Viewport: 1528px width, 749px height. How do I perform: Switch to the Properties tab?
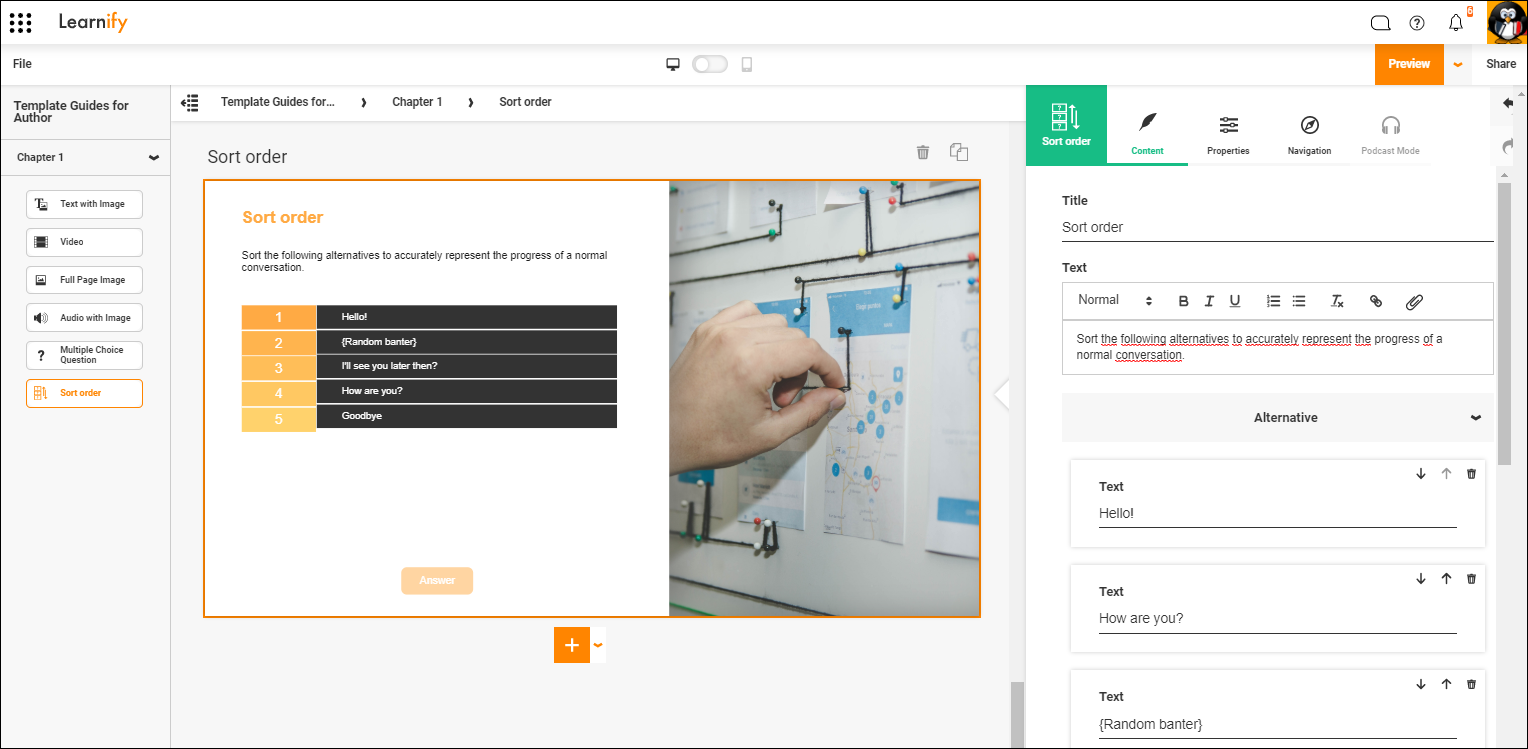click(x=1228, y=133)
